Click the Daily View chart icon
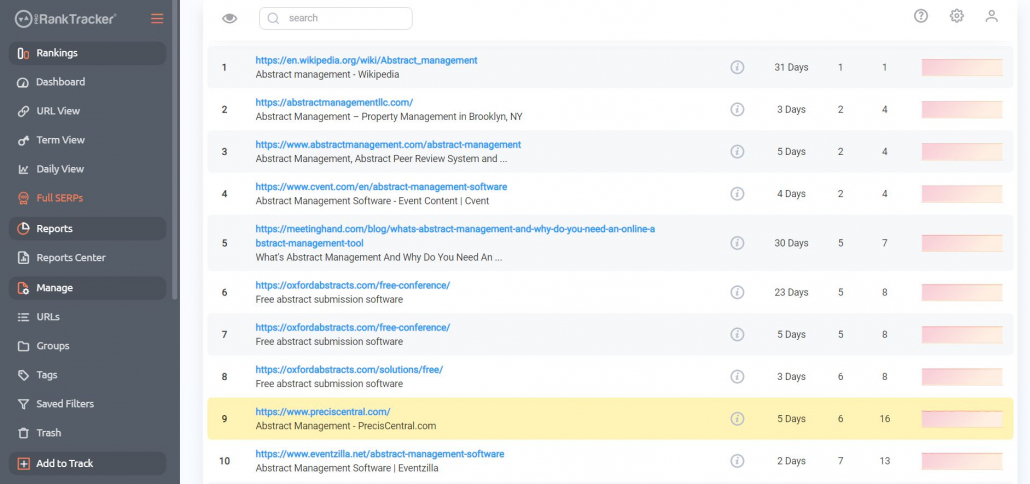This screenshot has width=1030, height=484. click(24, 169)
